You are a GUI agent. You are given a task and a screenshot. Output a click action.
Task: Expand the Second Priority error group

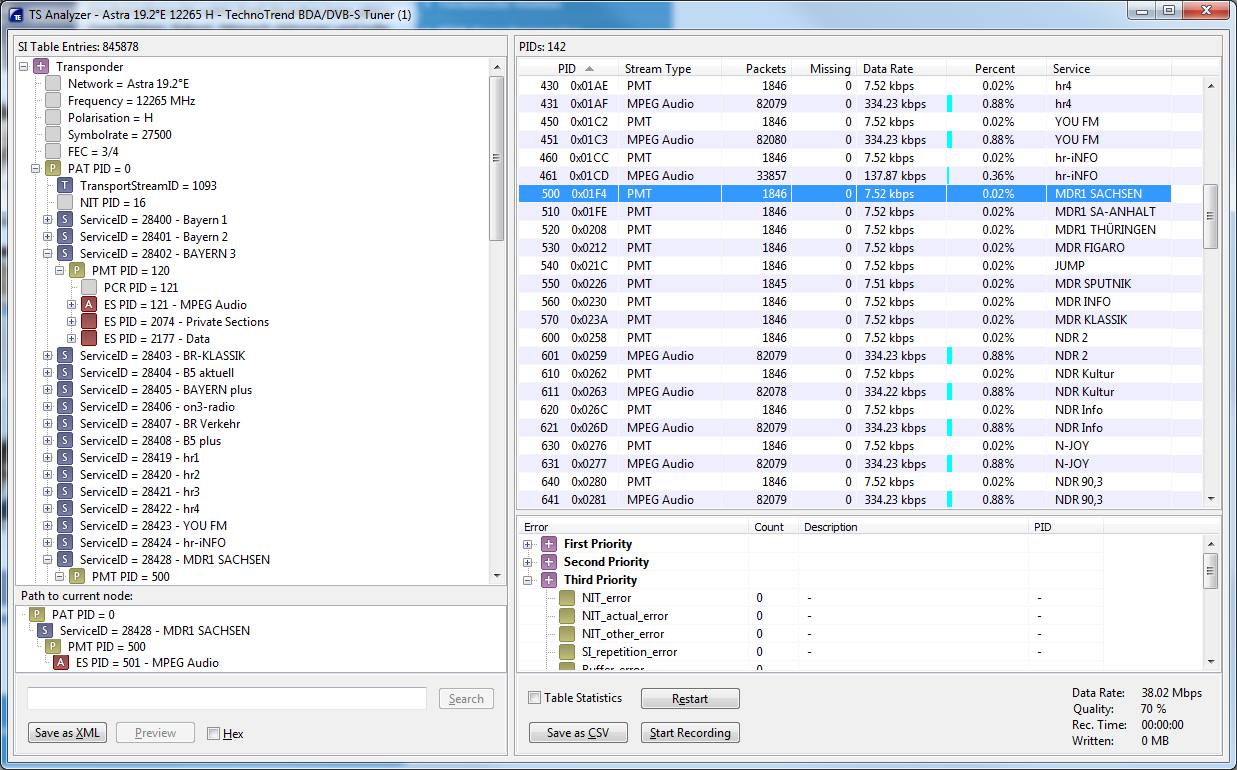coord(528,562)
